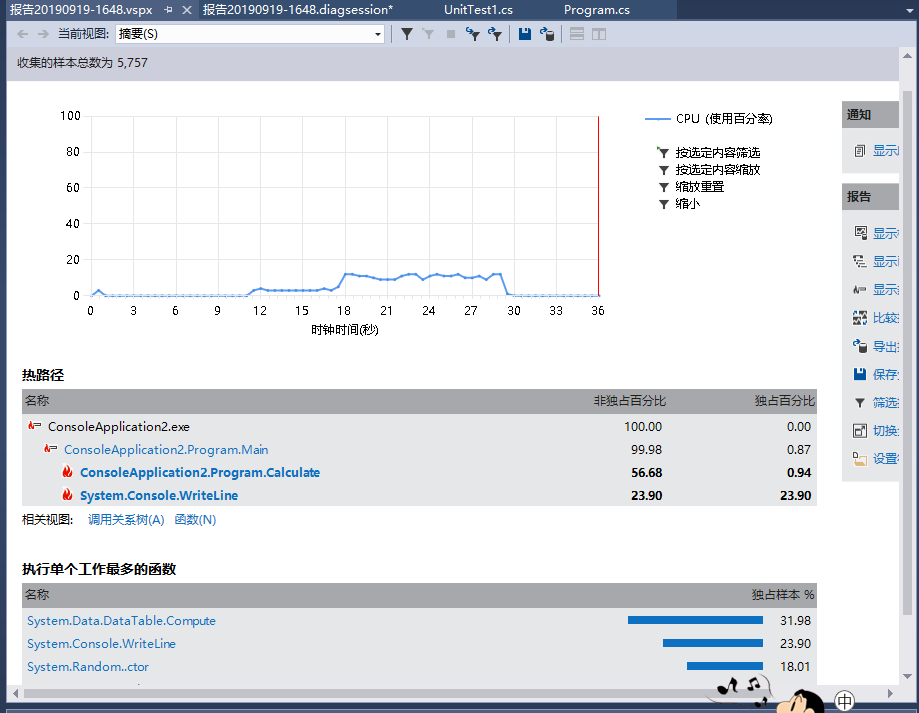Click the 中 input method indicator
919x713 pixels.
pos(845,700)
